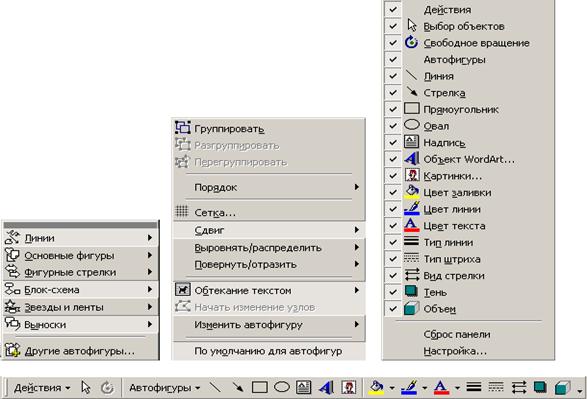Click the Линии category icon
The height and width of the screenshot is (399, 587).
click(x=12, y=237)
